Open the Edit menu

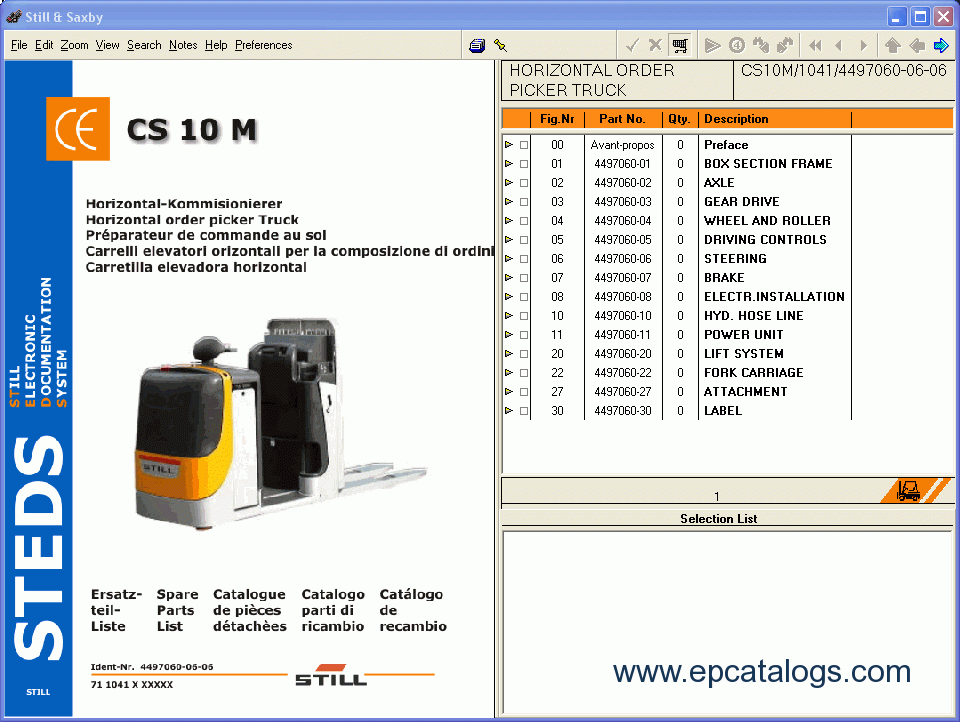pos(43,45)
